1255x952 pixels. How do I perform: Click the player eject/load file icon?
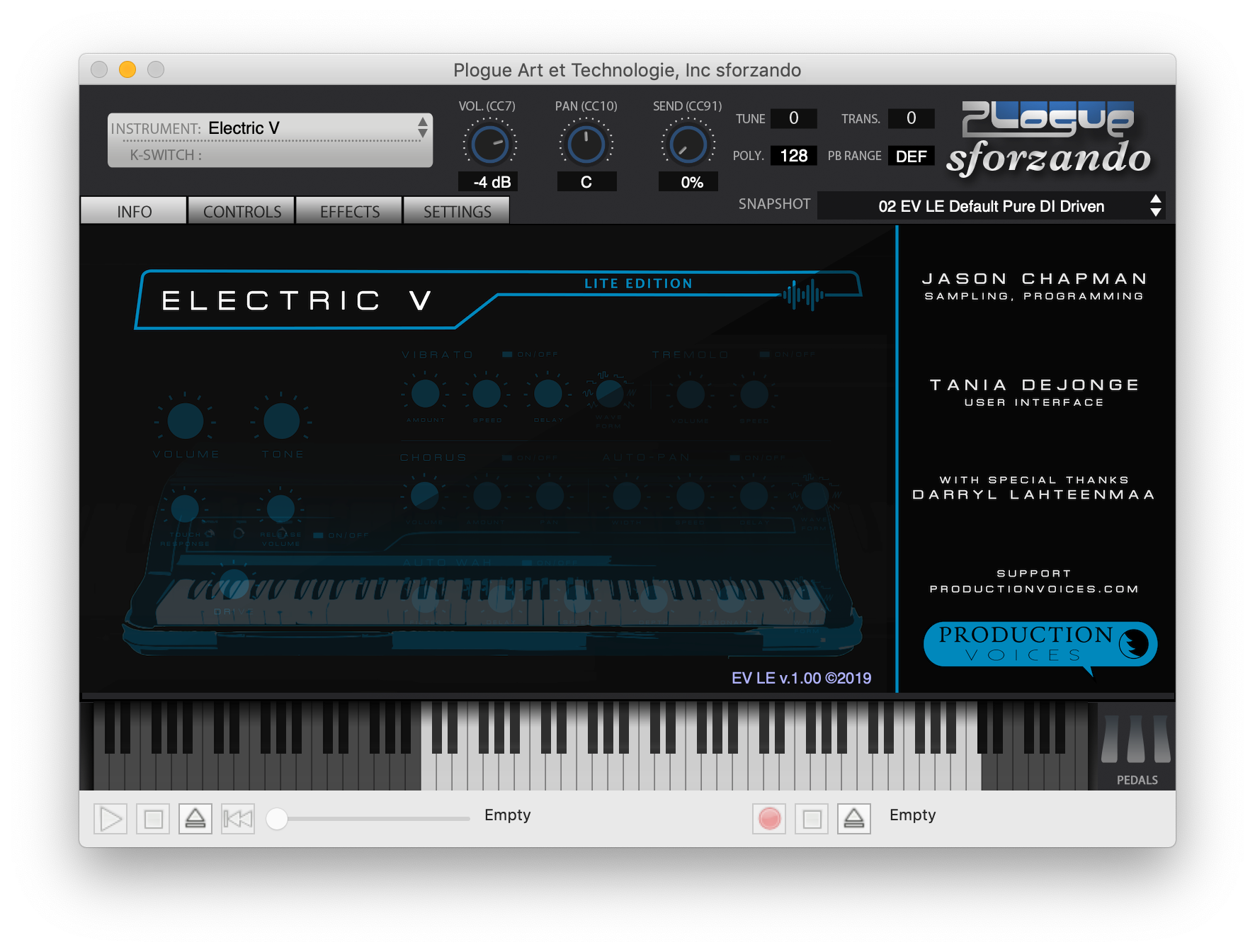(x=195, y=820)
